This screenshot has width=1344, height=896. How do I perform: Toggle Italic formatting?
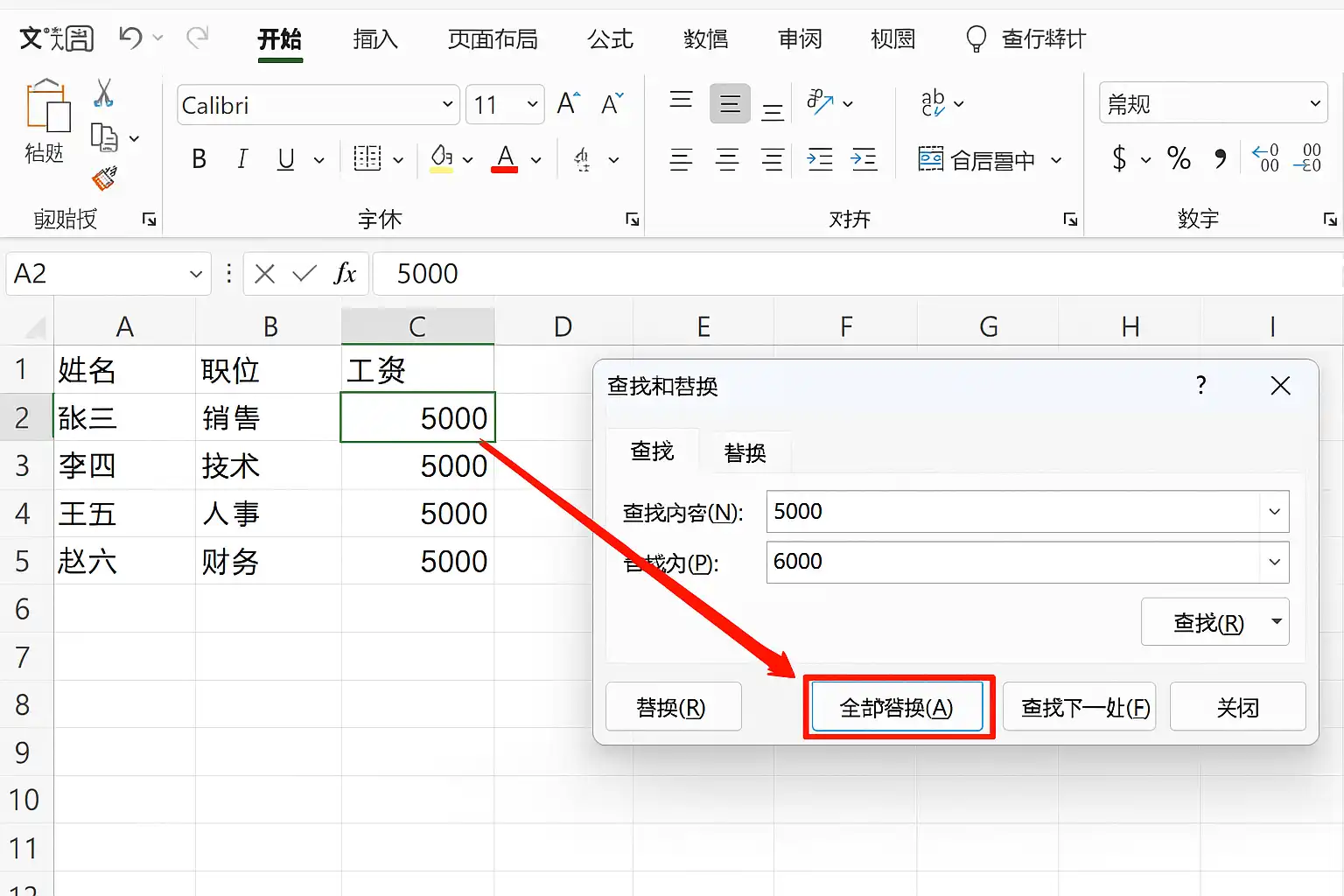[242, 159]
